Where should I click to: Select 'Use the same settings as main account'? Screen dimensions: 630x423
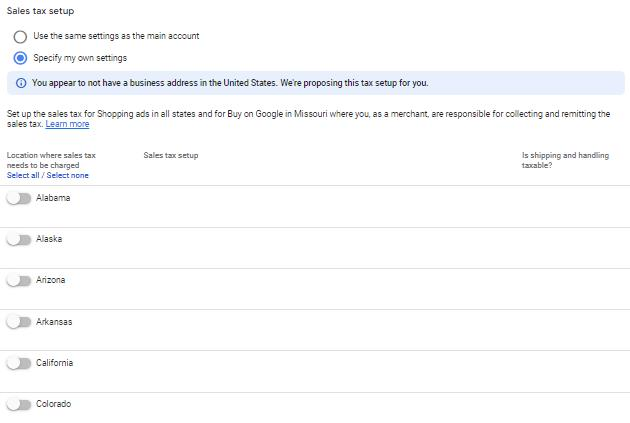coord(20,36)
